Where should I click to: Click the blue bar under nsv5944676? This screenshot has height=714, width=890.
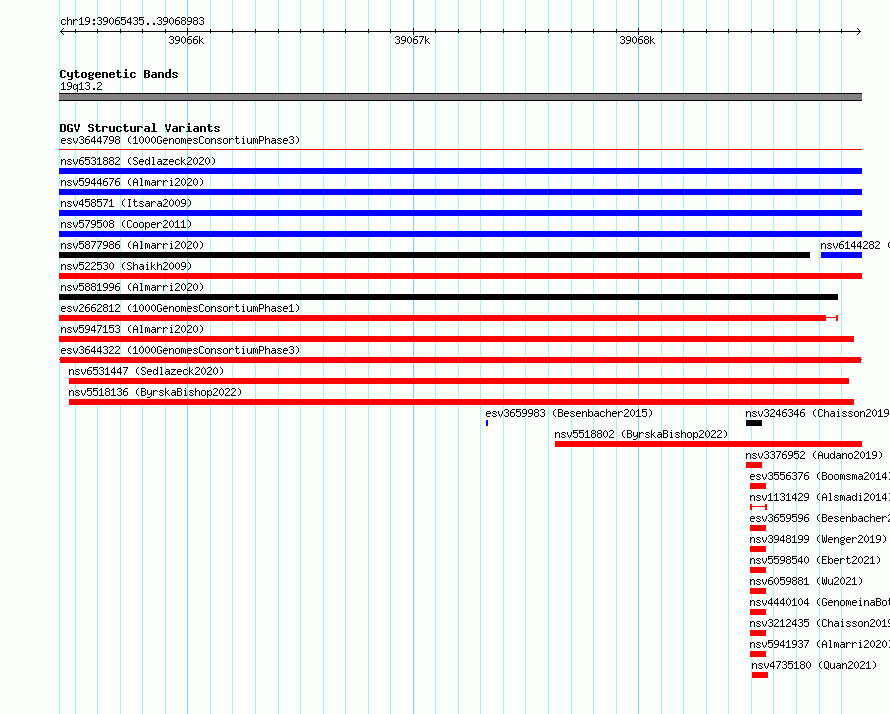pos(460,192)
